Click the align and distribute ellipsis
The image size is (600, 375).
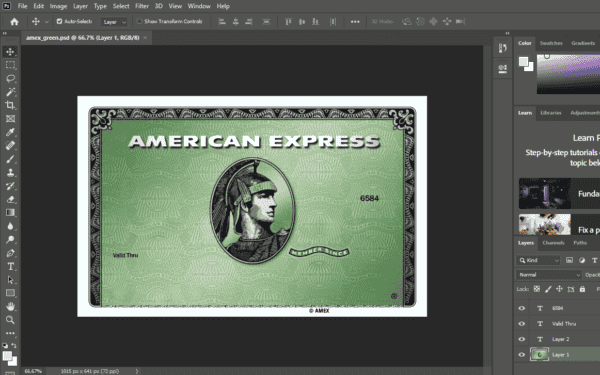point(355,22)
